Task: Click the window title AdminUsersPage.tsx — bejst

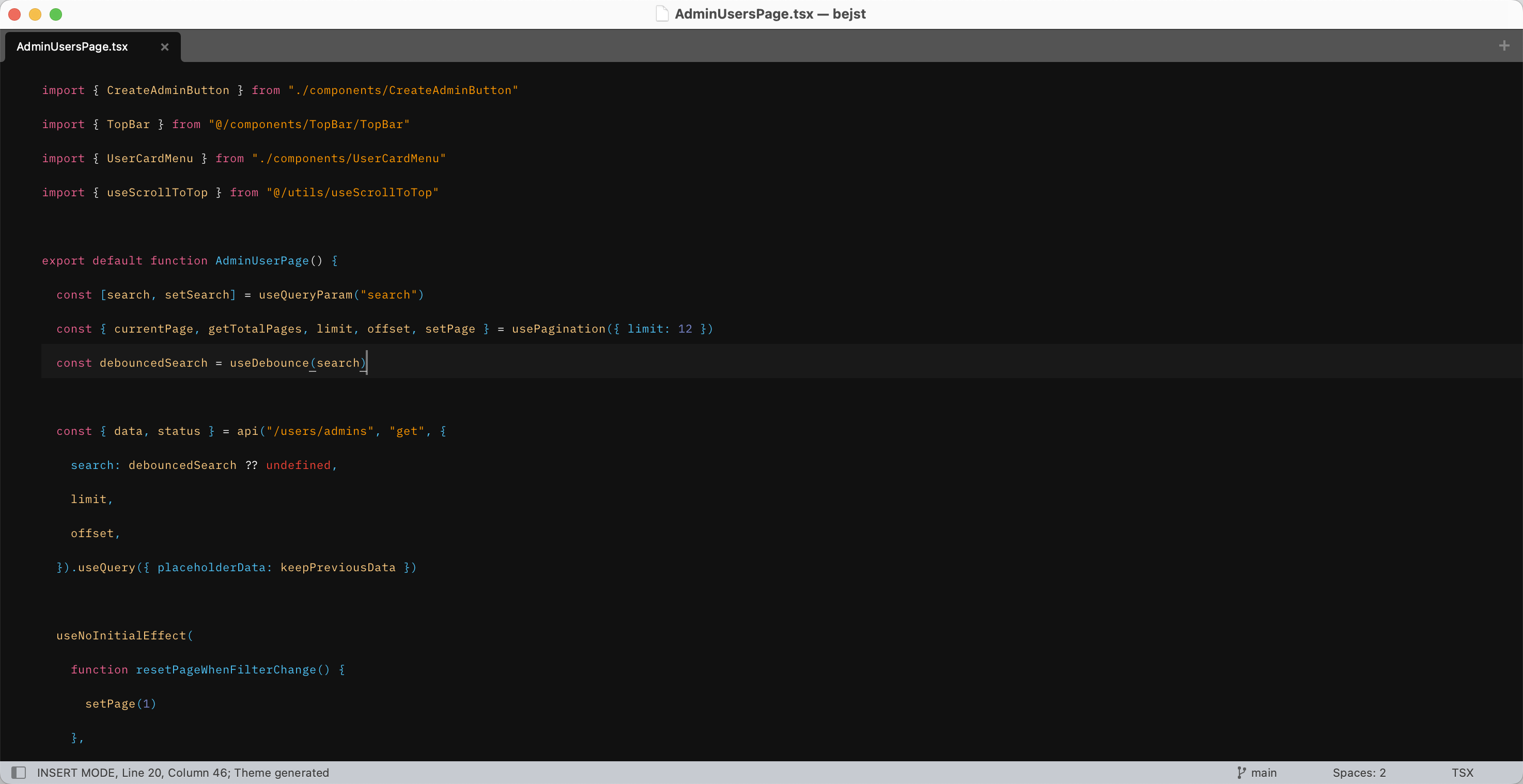Action: coord(770,13)
